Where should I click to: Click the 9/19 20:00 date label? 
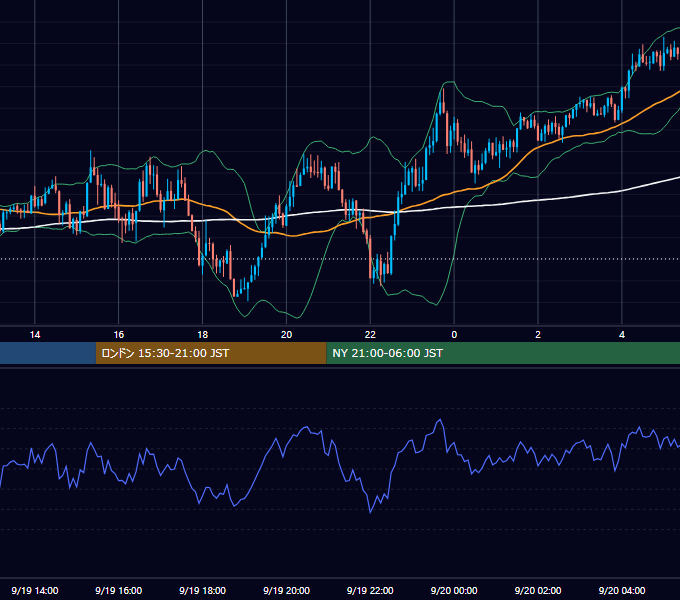286,590
